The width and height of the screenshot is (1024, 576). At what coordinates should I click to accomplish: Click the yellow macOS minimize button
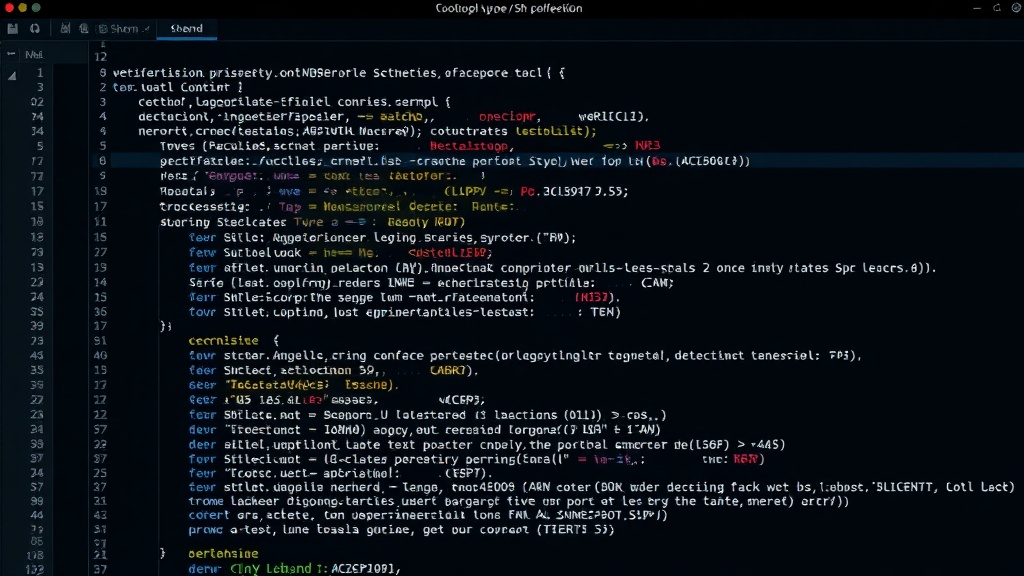click(x=22, y=8)
